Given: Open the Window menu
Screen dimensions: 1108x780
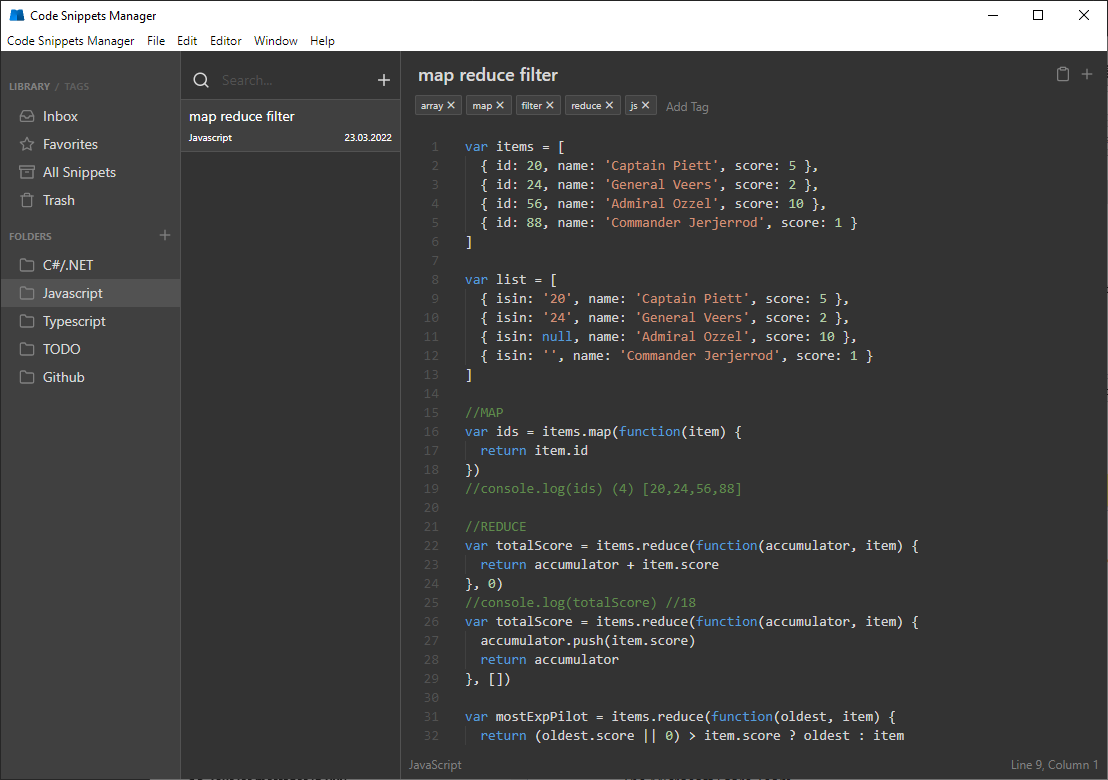Looking at the screenshot, I should click(276, 41).
